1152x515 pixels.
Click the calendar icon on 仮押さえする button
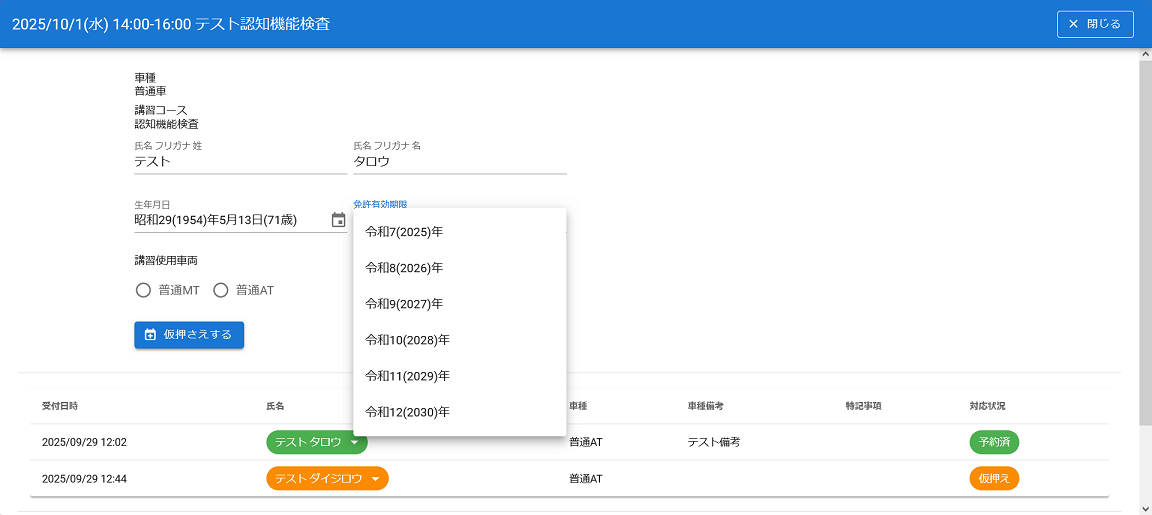(x=150, y=335)
